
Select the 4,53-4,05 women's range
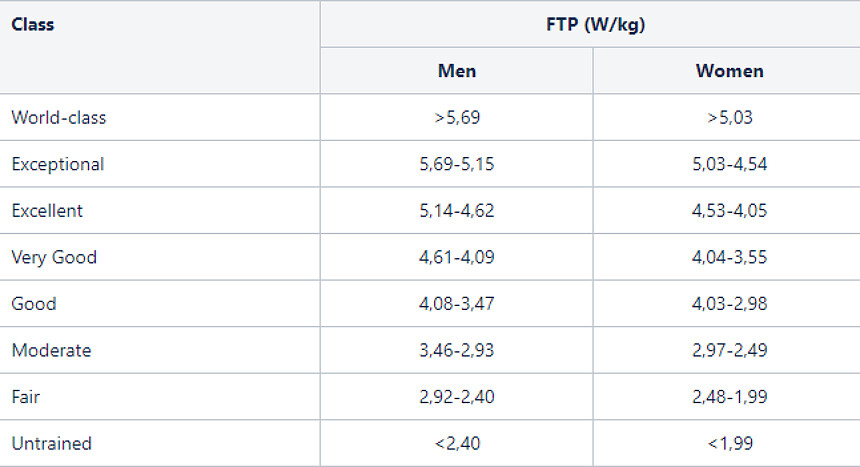tap(729, 211)
